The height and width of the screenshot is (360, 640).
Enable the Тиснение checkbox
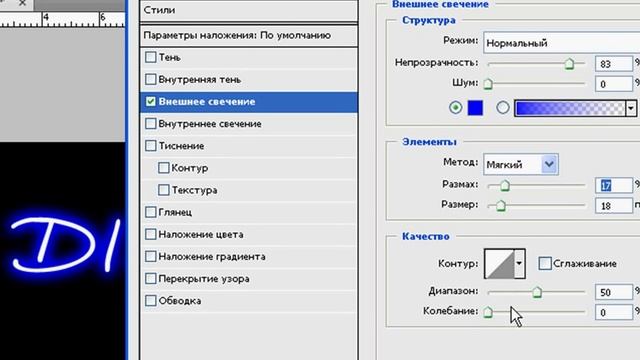pyautogui.click(x=151, y=145)
